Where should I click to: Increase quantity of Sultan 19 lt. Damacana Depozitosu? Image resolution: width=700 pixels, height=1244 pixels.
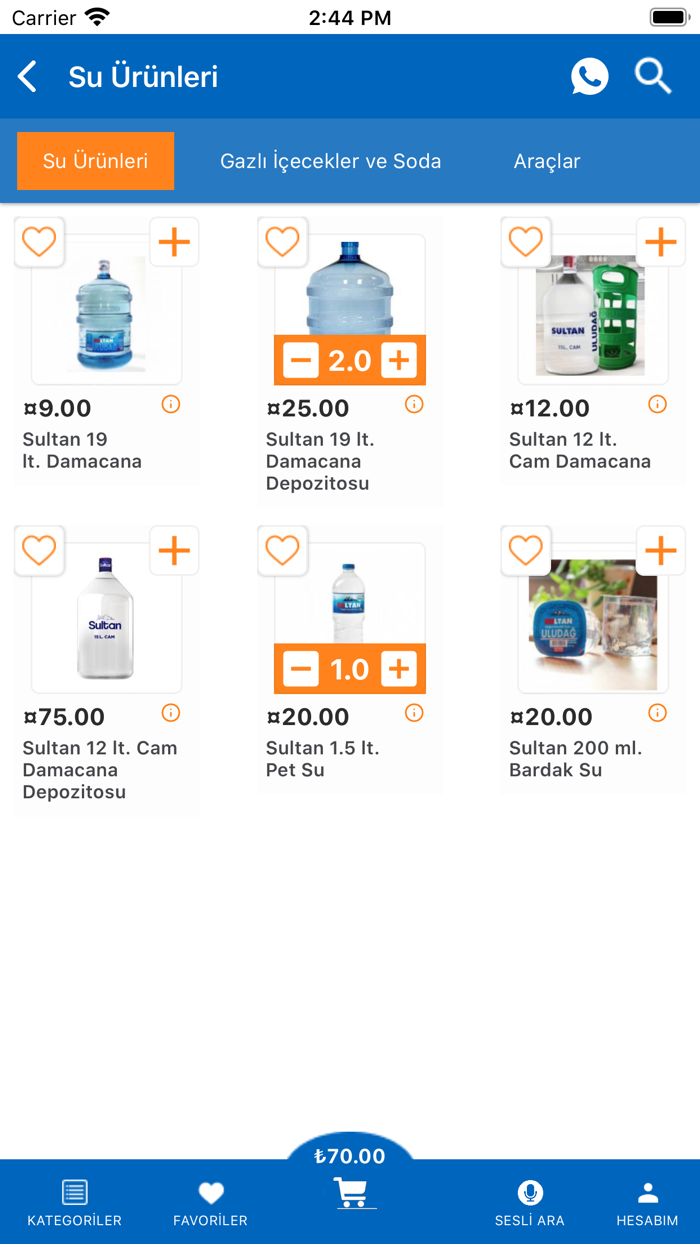pos(400,358)
